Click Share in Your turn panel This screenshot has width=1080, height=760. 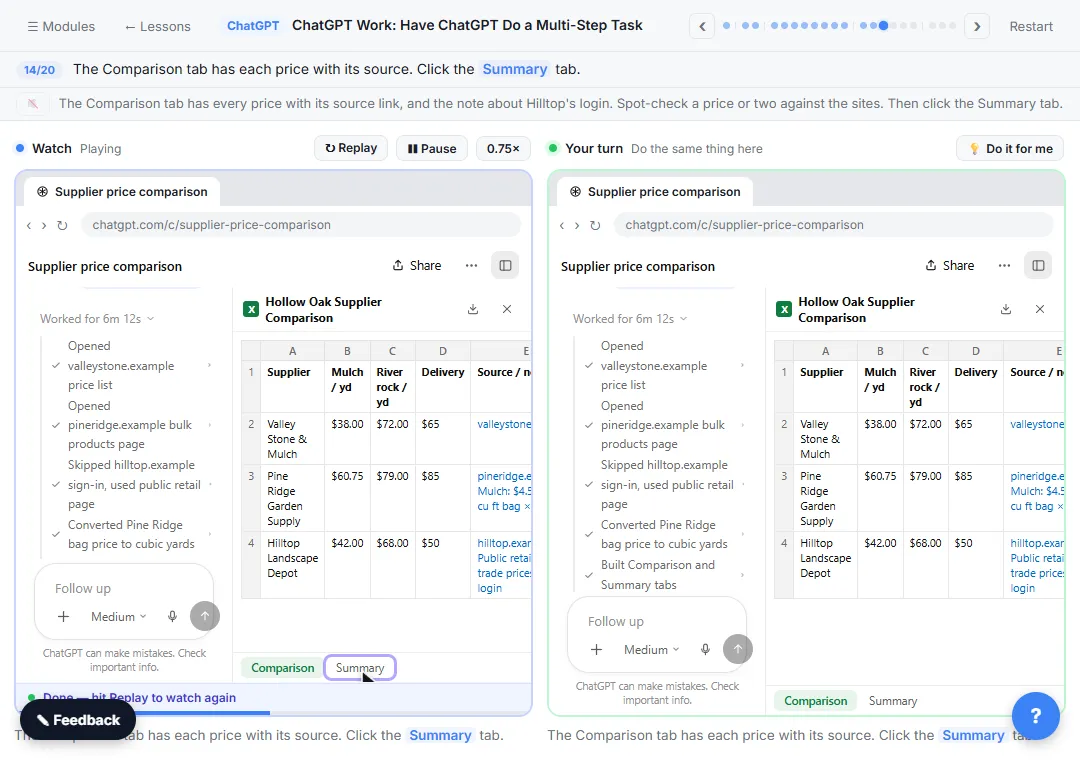tap(950, 265)
